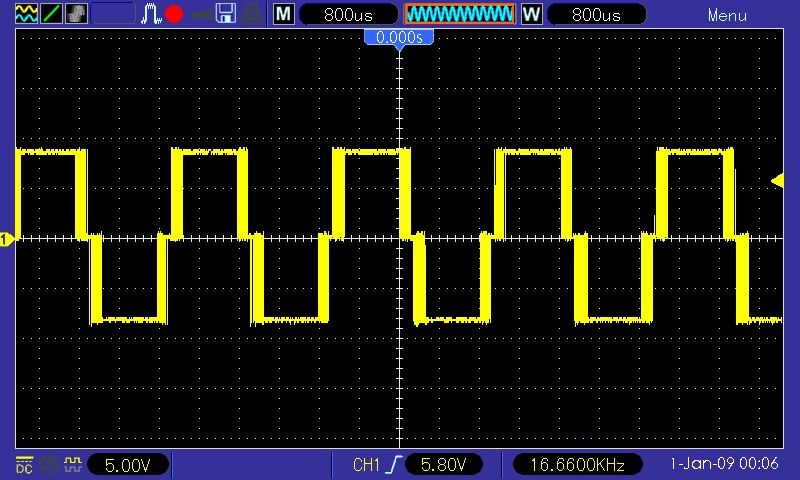The width and height of the screenshot is (800, 480).
Task: Open the Menu button
Action: coord(727,15)
